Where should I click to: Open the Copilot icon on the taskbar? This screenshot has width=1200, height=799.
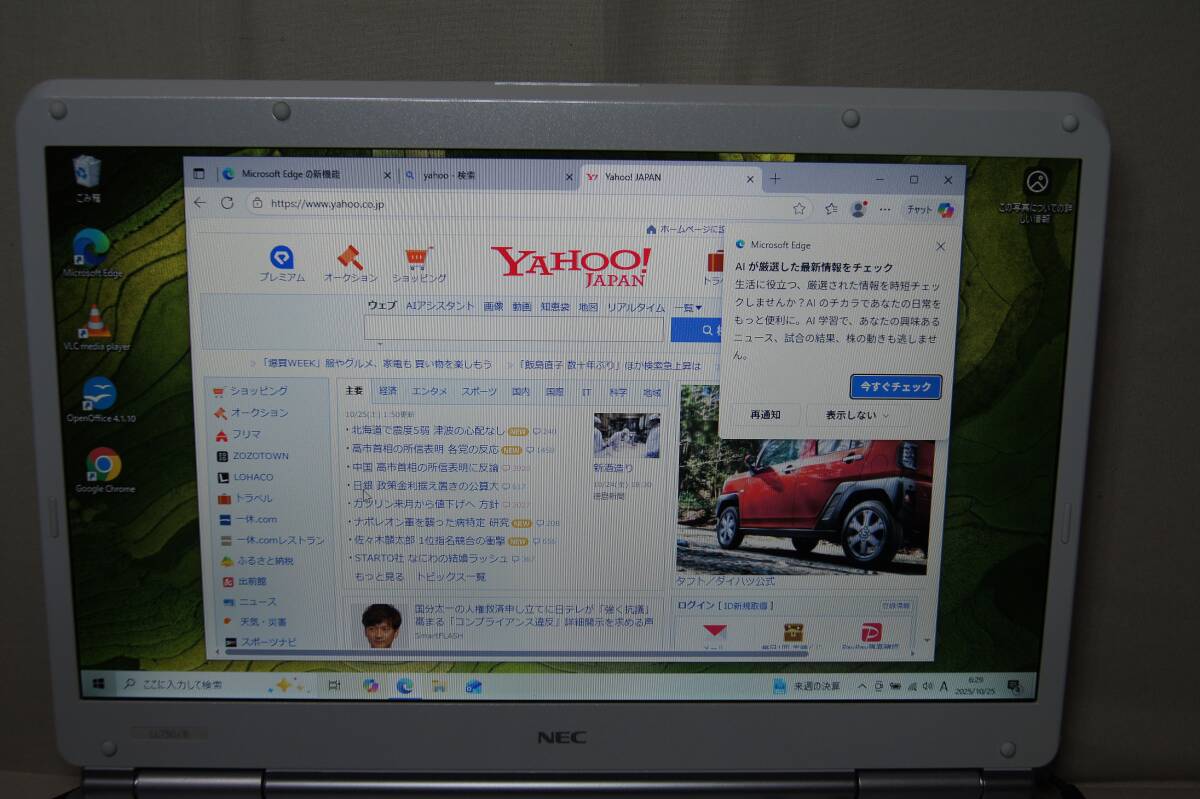pyautogui.click(x=371, y=685)
